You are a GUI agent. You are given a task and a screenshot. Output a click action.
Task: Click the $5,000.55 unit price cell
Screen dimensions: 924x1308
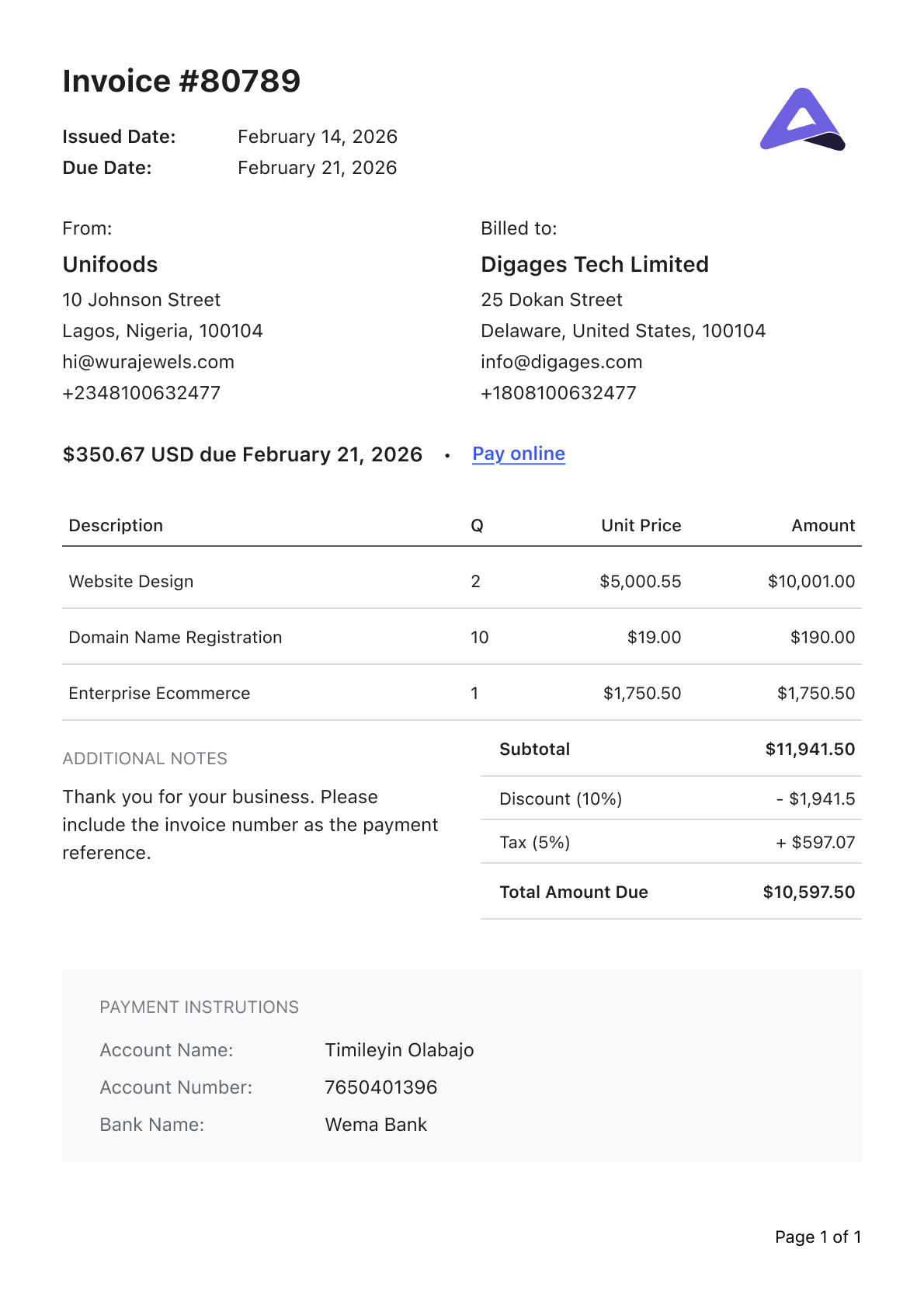click(x=641, y=582)
